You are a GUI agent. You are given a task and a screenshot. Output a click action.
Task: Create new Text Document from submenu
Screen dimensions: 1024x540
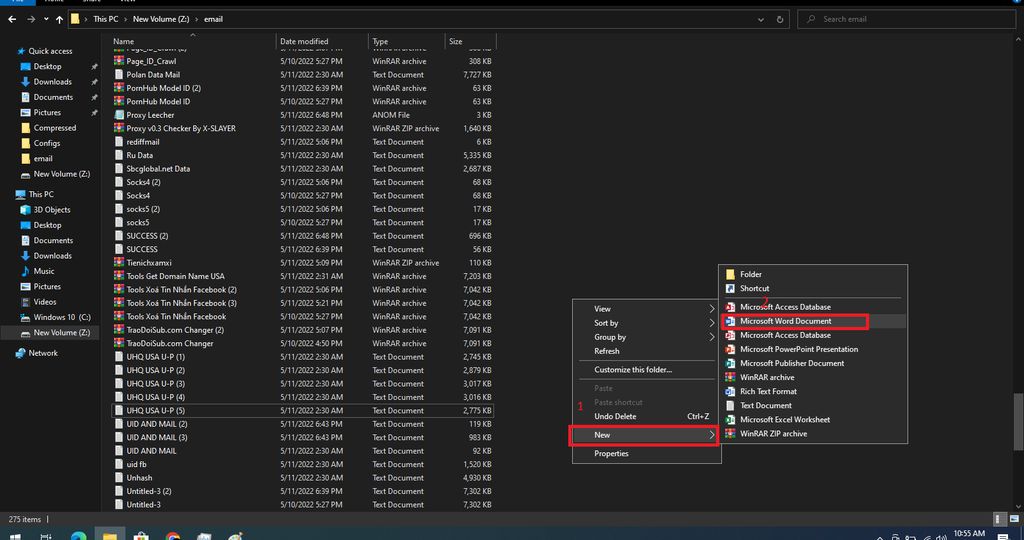pos(813,405)
